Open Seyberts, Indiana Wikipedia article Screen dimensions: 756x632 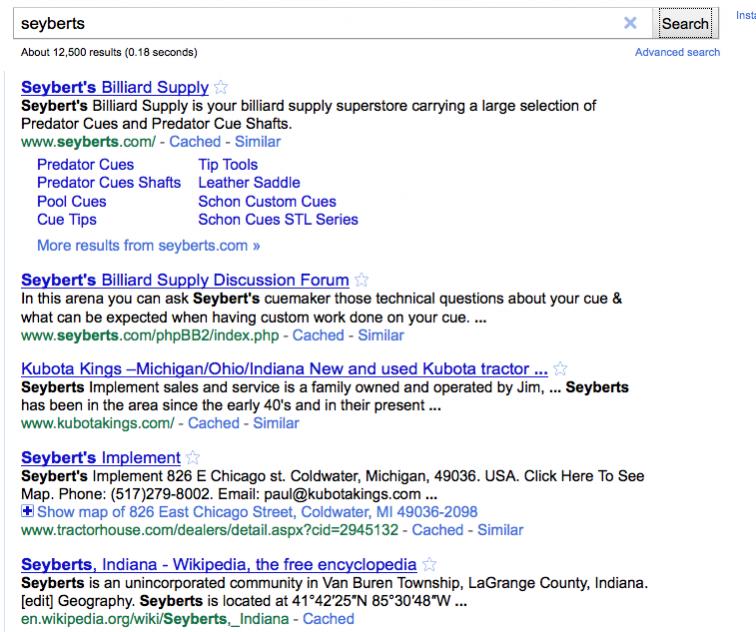(218, 565)
